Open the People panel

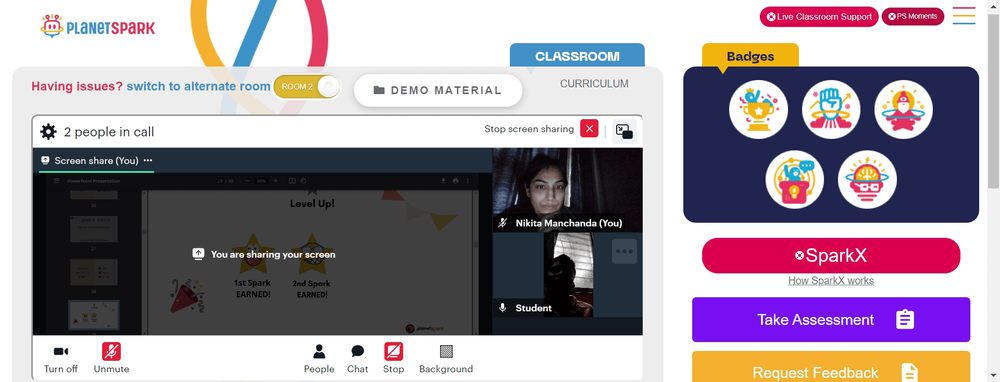319,359
